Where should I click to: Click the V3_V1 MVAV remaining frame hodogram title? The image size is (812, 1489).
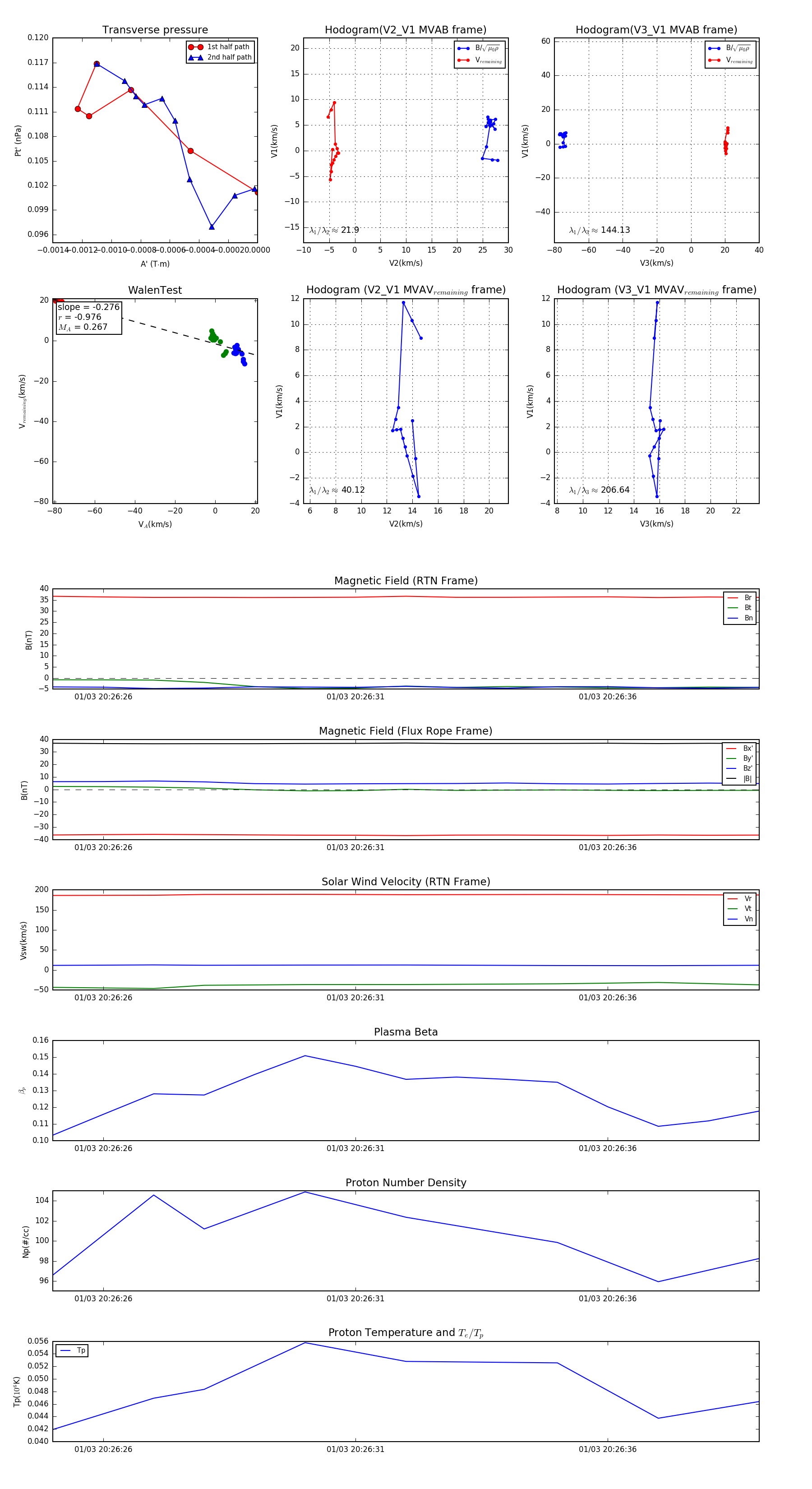click(656, 290)
